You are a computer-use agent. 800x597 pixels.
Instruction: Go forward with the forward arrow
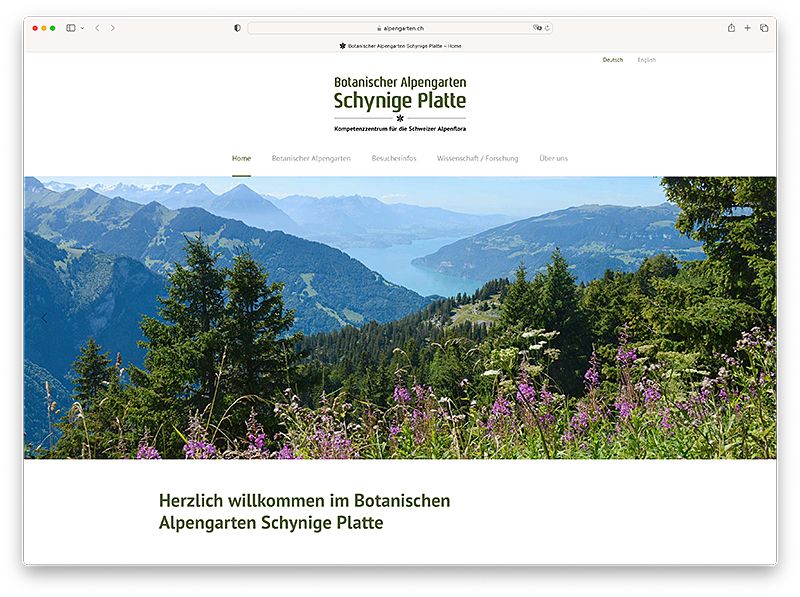click(112, 28)
